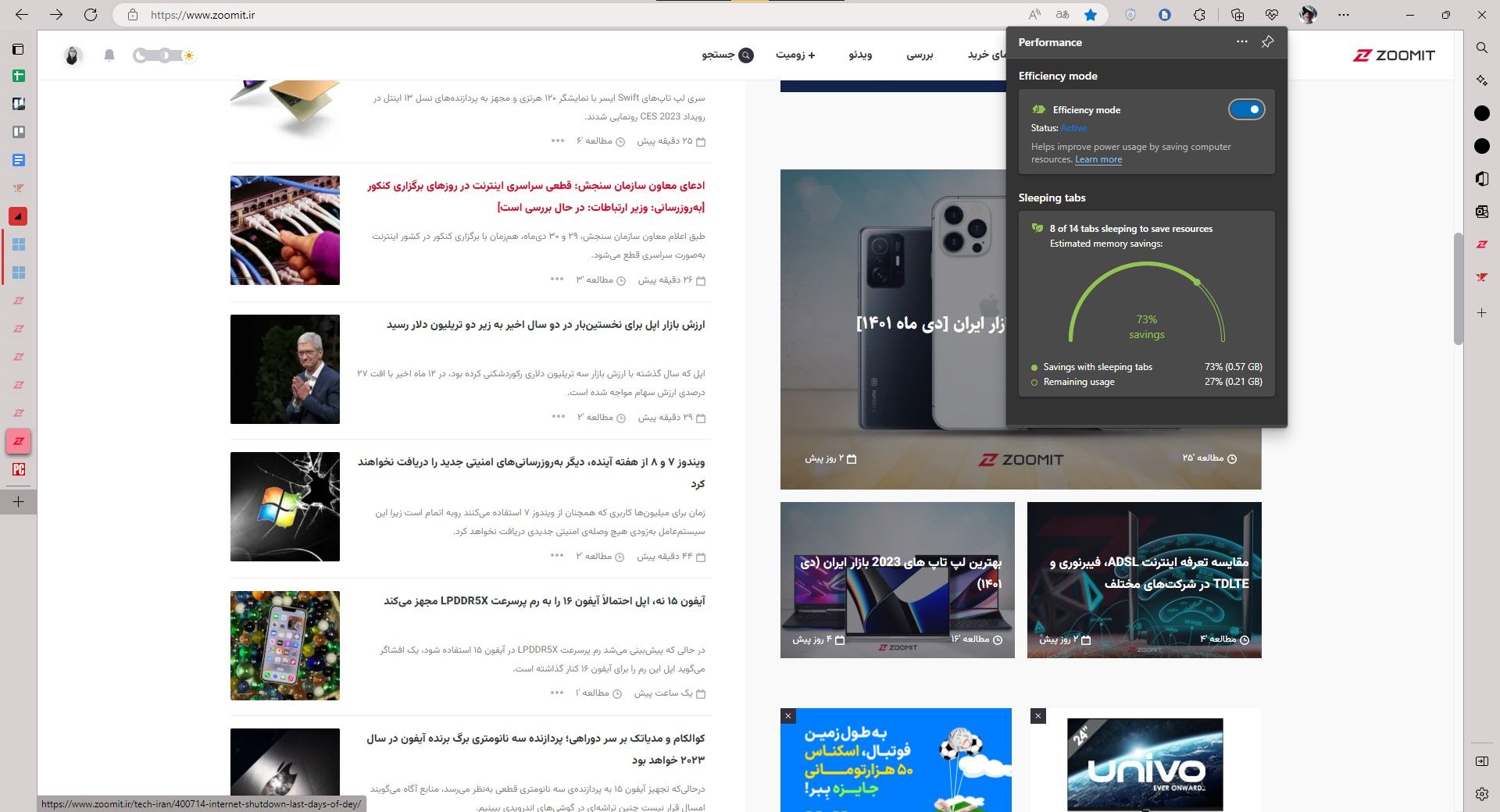The image size is (1500, 812).
Task: Open the page translate icon
Action: click(1062, 15)
